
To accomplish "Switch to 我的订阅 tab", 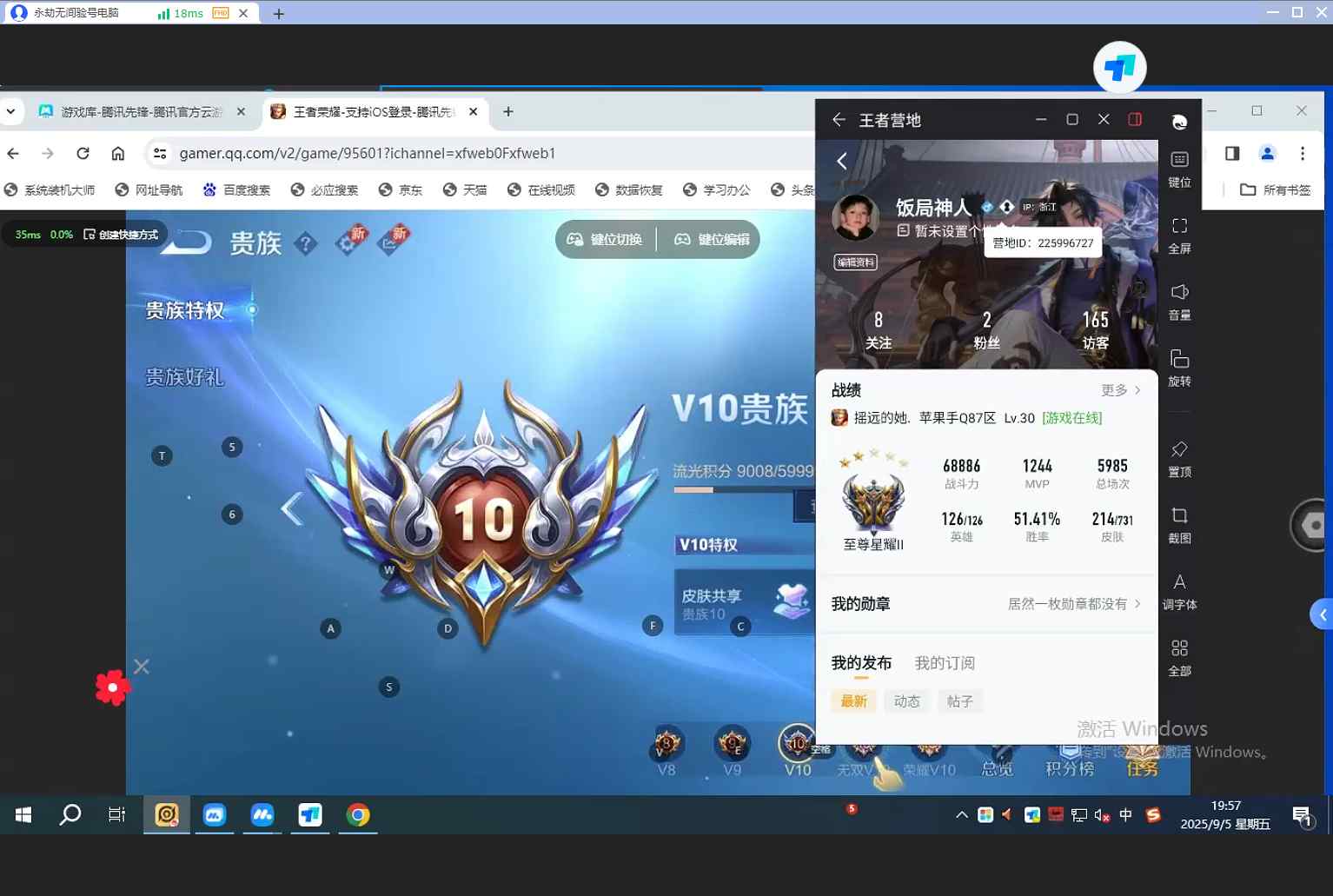I will click(x=945, y=663).
